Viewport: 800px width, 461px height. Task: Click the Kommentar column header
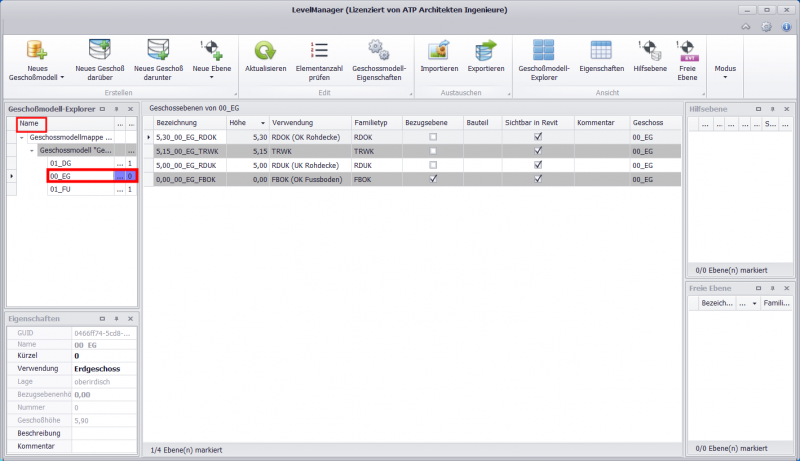point(602,123)
